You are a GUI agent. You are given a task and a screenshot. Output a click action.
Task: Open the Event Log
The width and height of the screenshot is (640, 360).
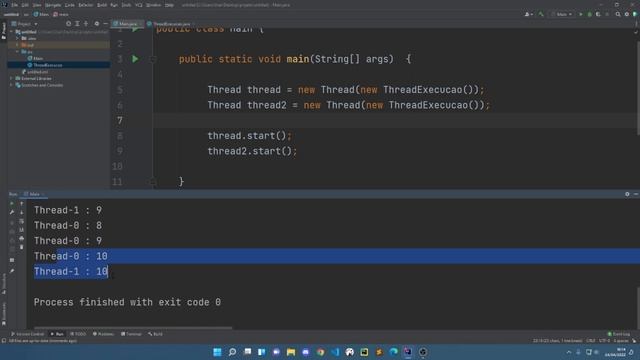619,334
